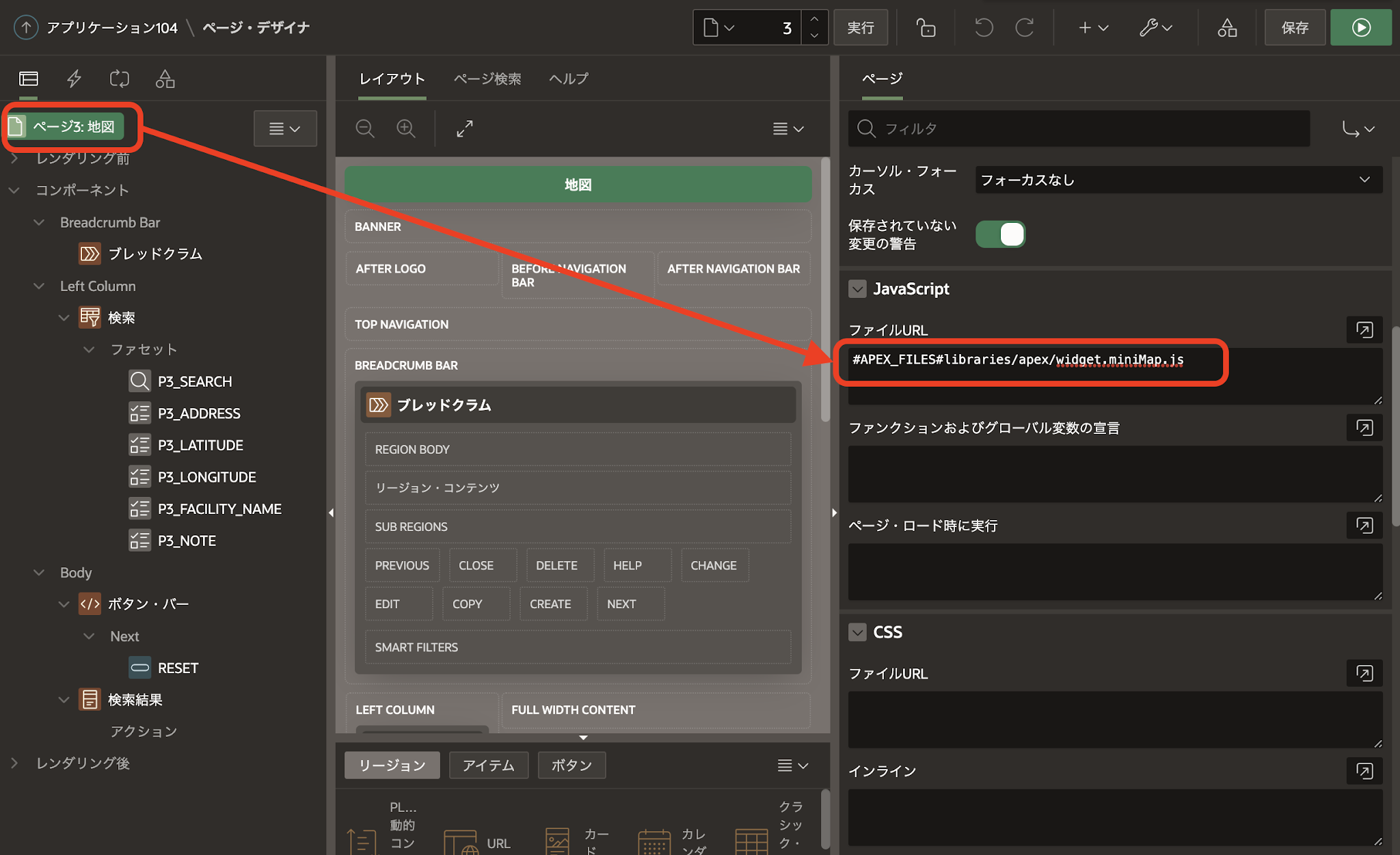Click the redo arrow icon
This screenshot has width=1400, height=855.
(1024, 27)
